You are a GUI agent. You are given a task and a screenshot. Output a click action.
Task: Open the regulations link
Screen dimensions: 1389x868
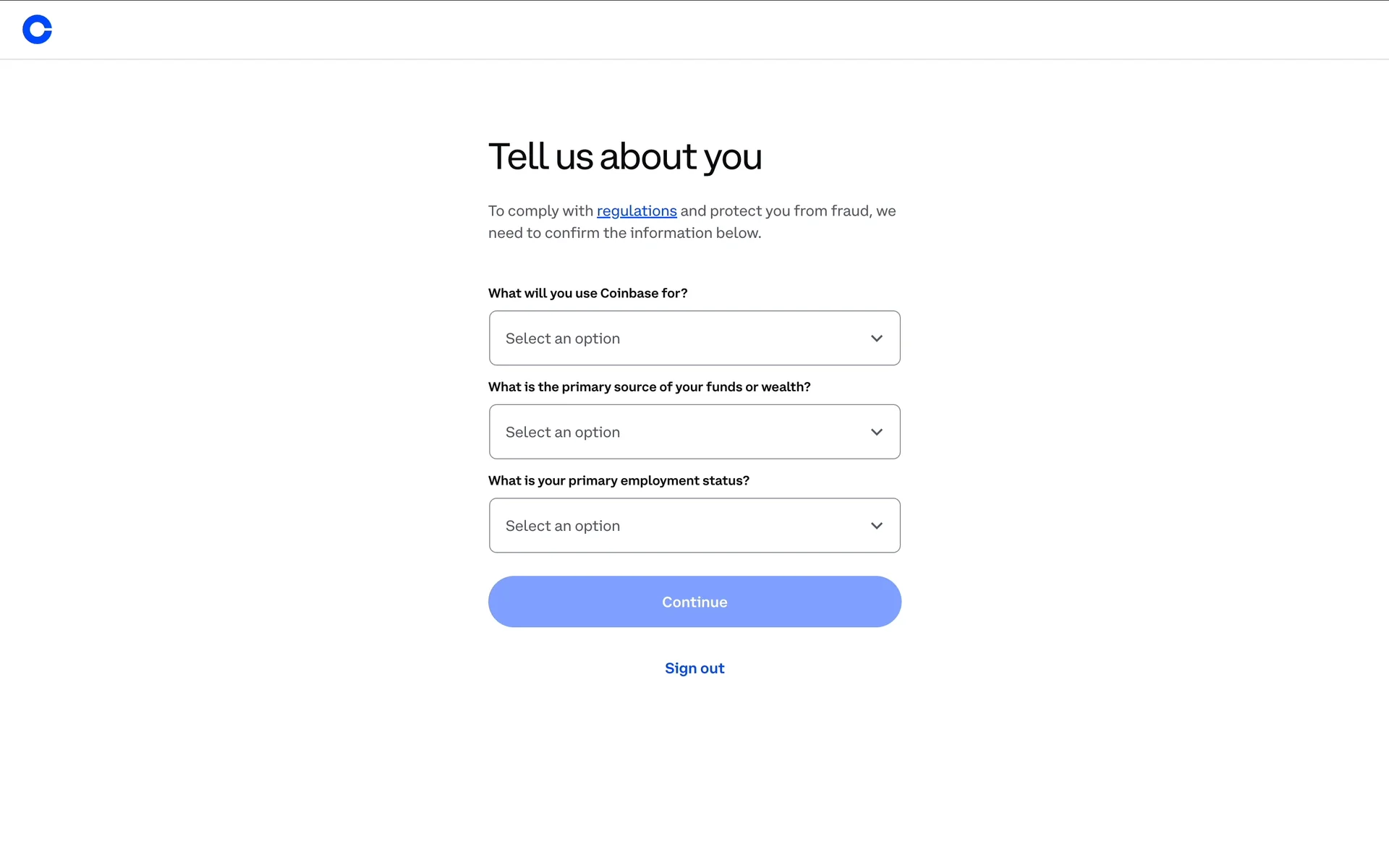click(x=637, y=210)
